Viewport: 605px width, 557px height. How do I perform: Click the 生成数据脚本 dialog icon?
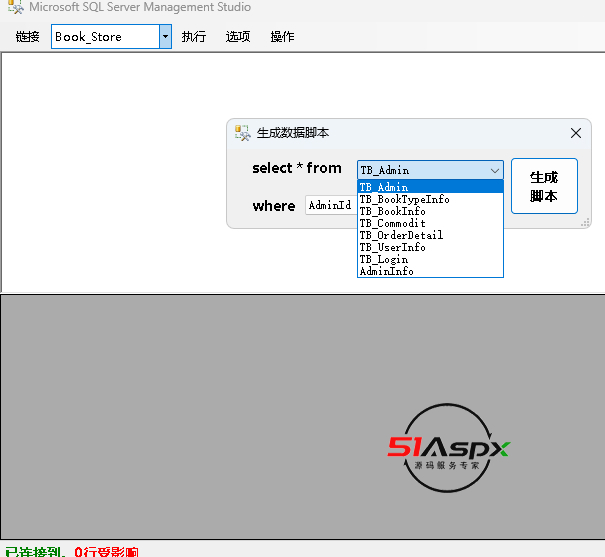tap(243, 133)
